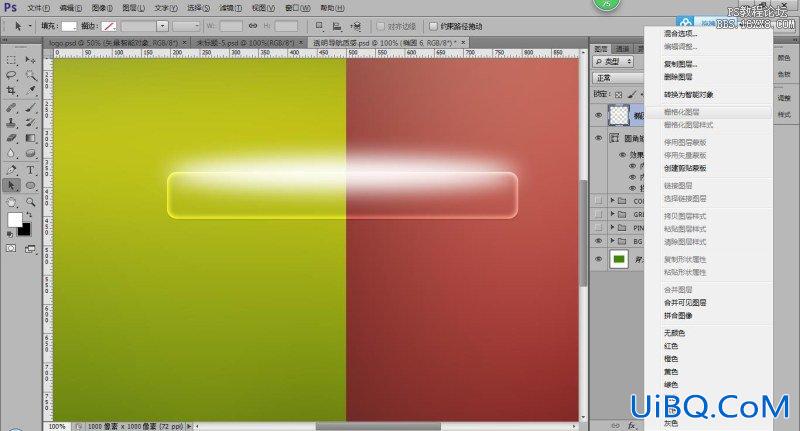800x431 pixels.
Task: Select the Clone Stamp tool
Action: [x=11, y=123]
